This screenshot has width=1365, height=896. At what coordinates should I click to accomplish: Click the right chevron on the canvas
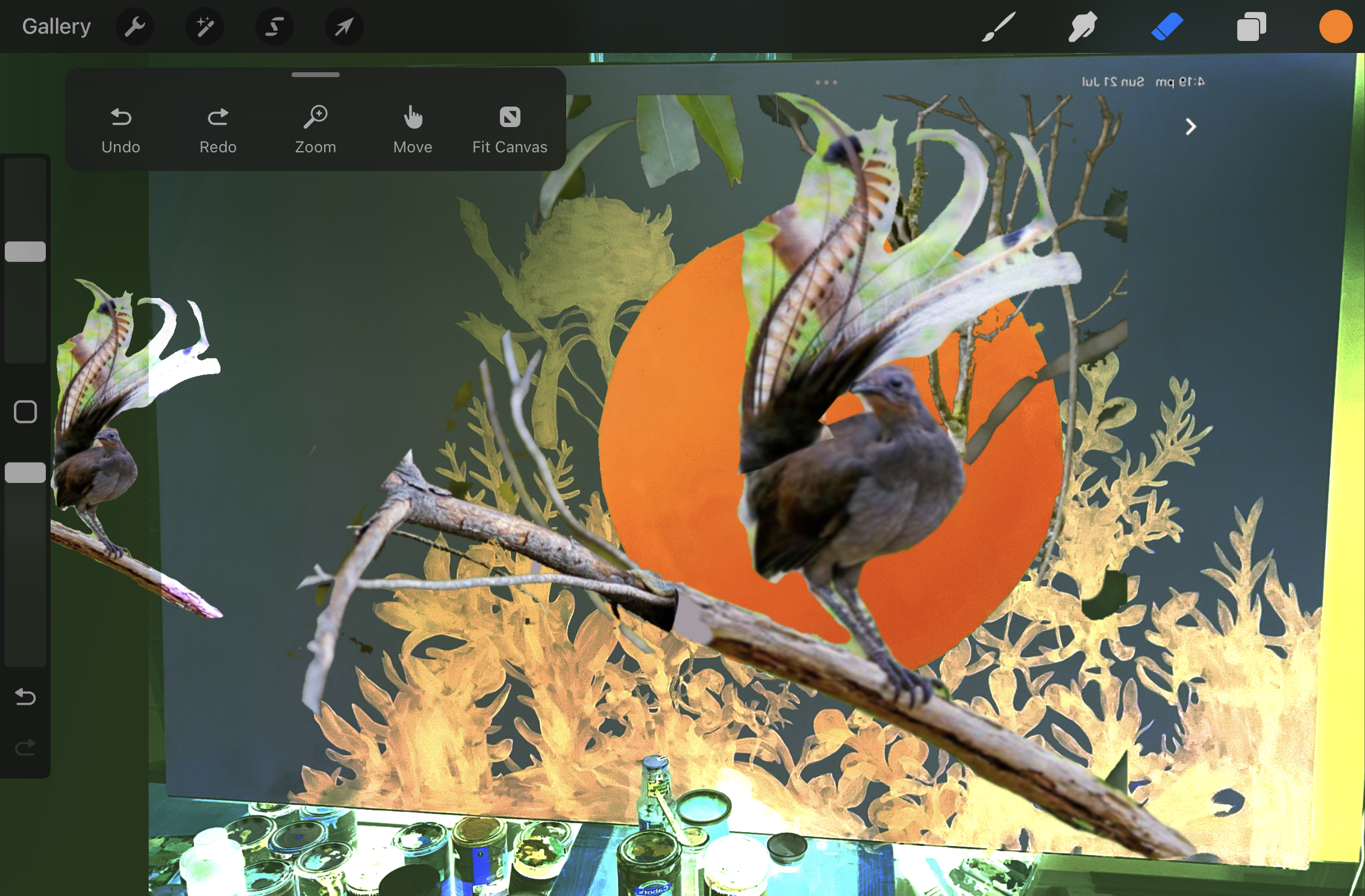tap(1190, 126)
